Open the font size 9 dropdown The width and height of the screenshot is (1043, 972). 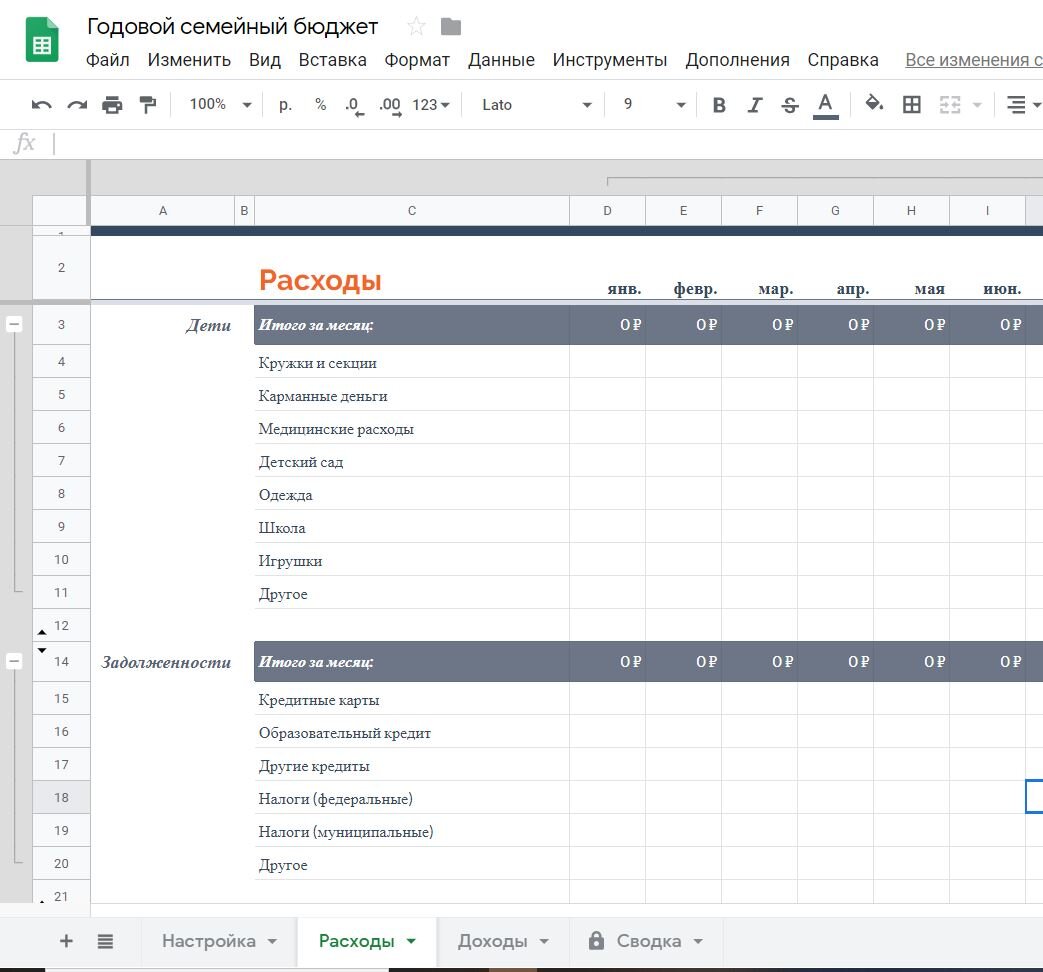655,104
